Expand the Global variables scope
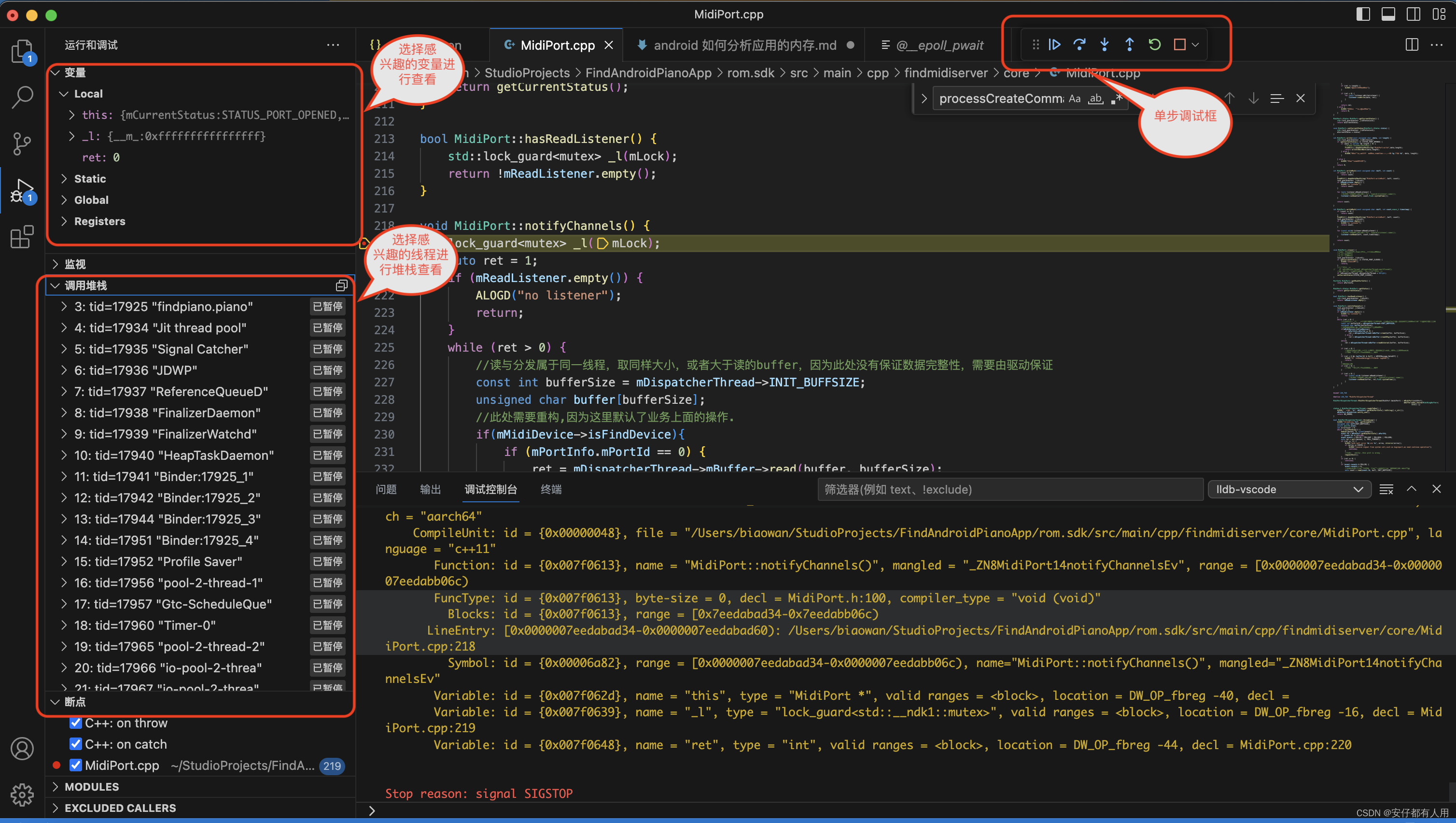1456x823 pixels. pyautogui.click(x=64, y=200)
